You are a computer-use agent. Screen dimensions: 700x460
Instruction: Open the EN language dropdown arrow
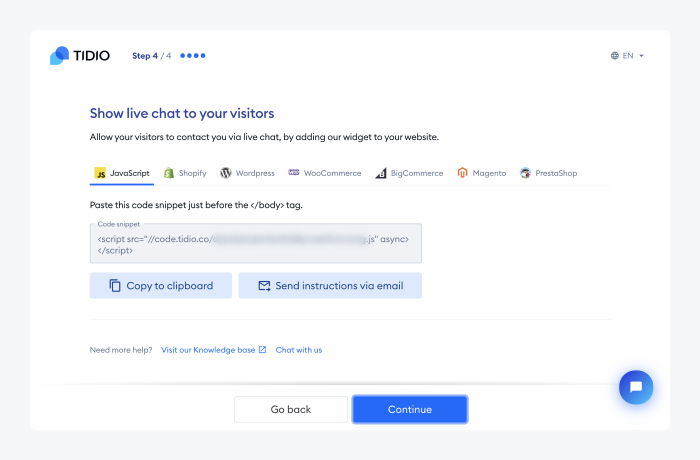pos(642,56)
